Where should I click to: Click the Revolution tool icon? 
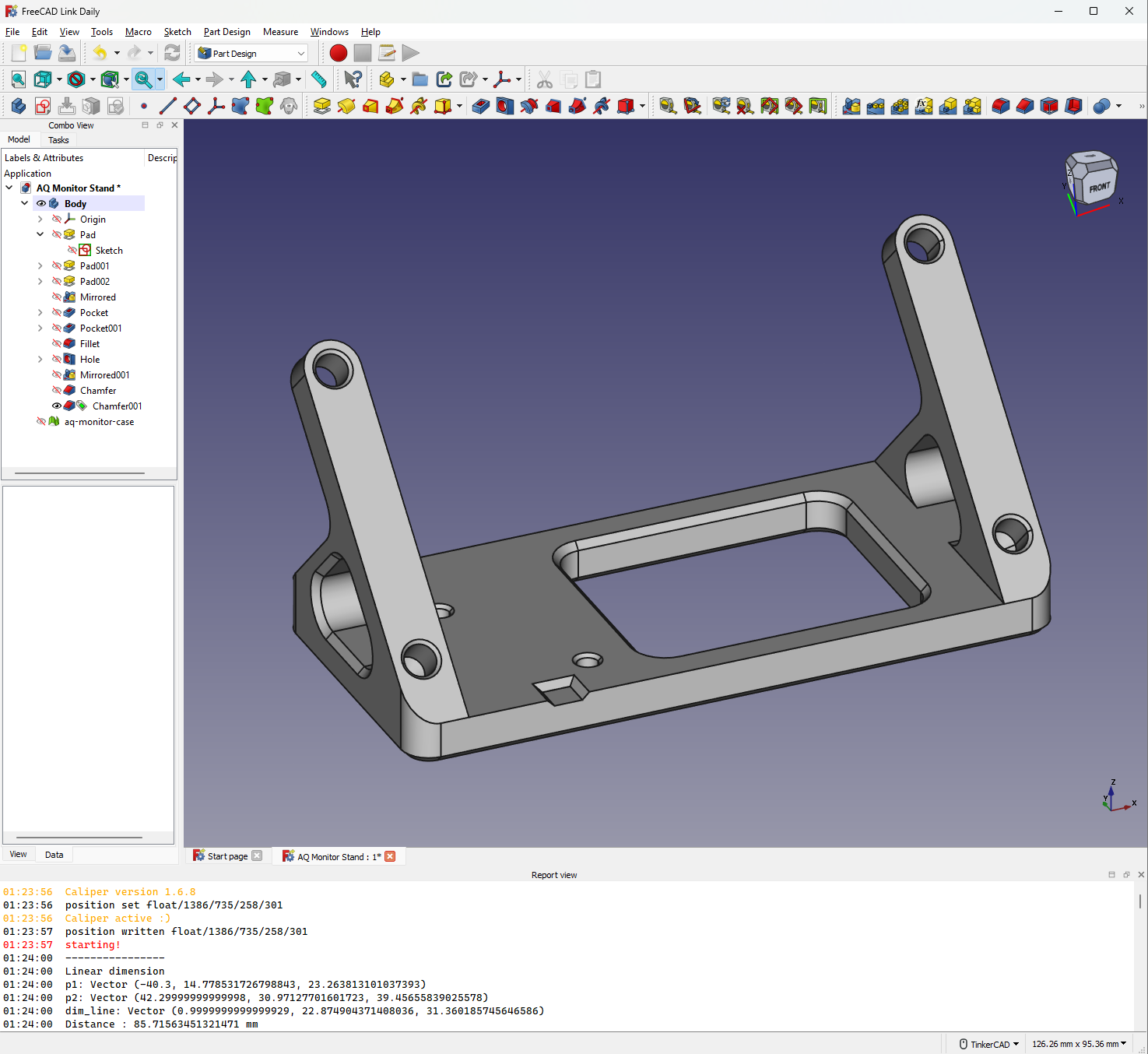click(x=346, y=106)
